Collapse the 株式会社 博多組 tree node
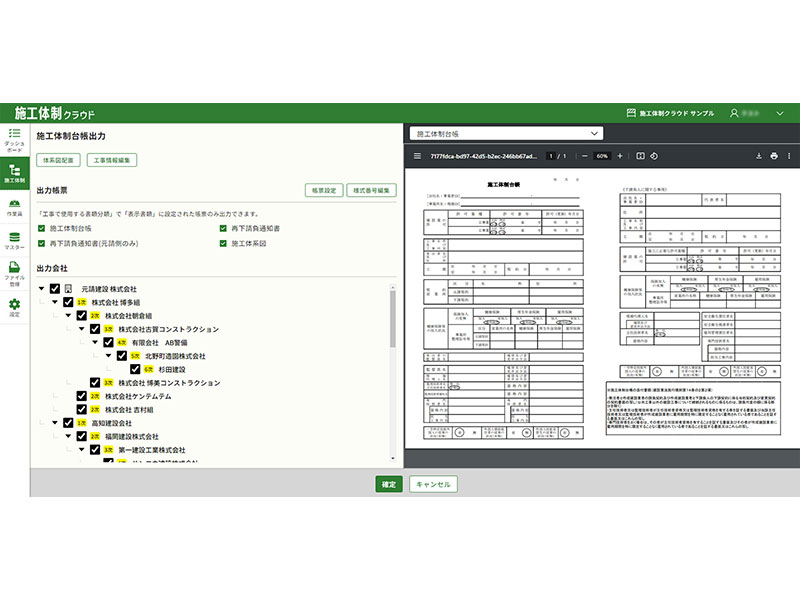This screenshot has height=600, width=800. click(54, 302)
